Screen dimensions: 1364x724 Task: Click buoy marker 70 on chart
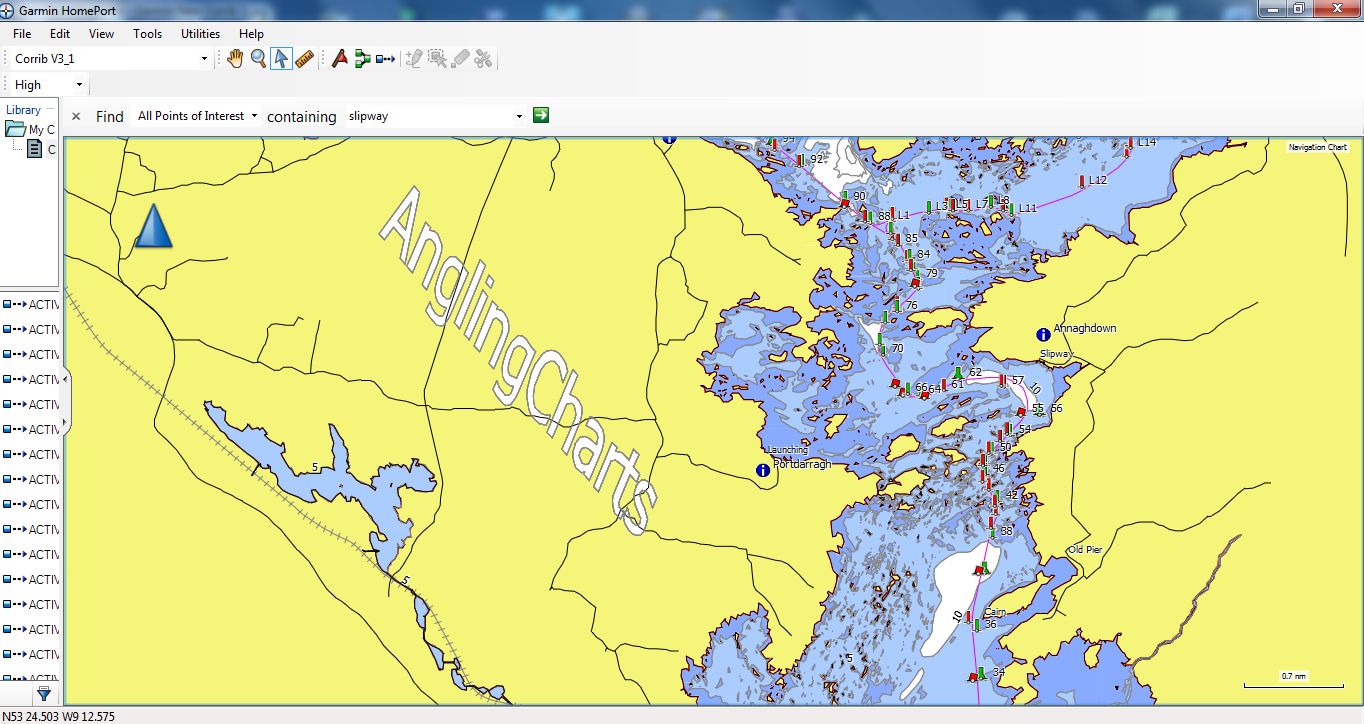pyautogui.click(x=883, y=349)
